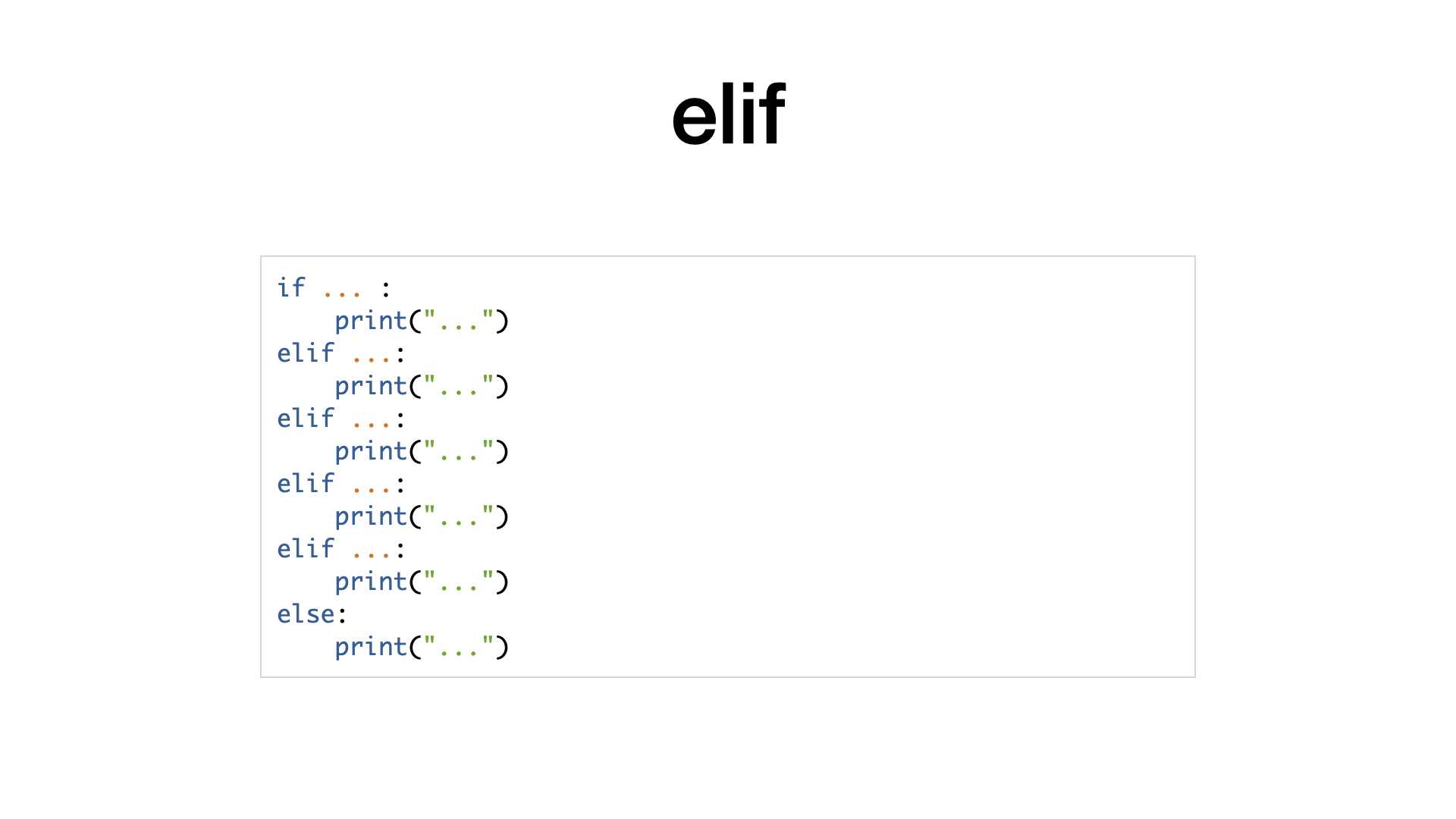
Task: Click the fourth "elif" keyword in the code
Action: point(306,549)
